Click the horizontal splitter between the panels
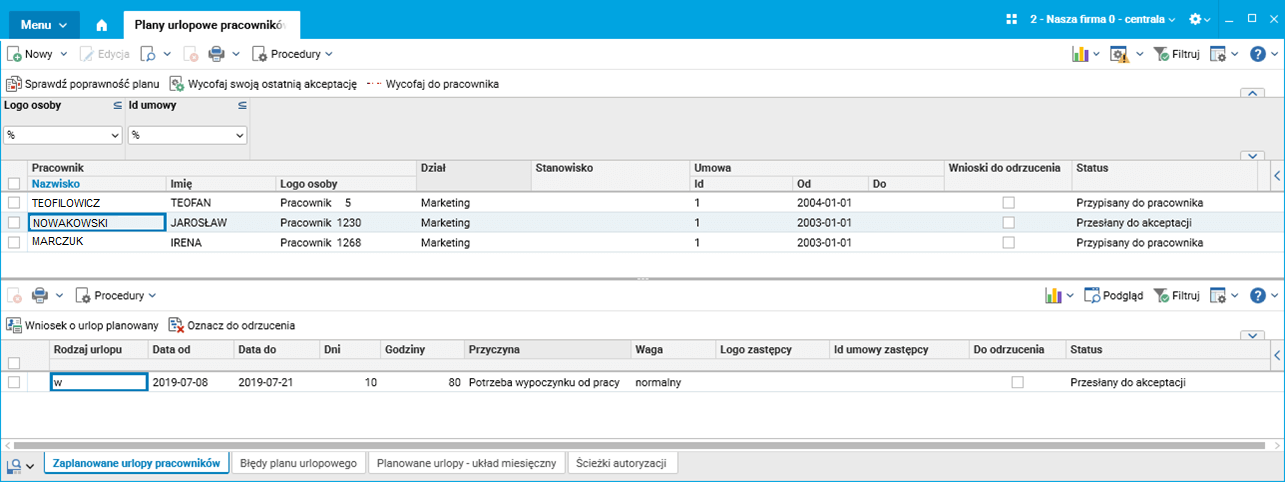Viewport: 1285px width, 482px height. [642, 278]
